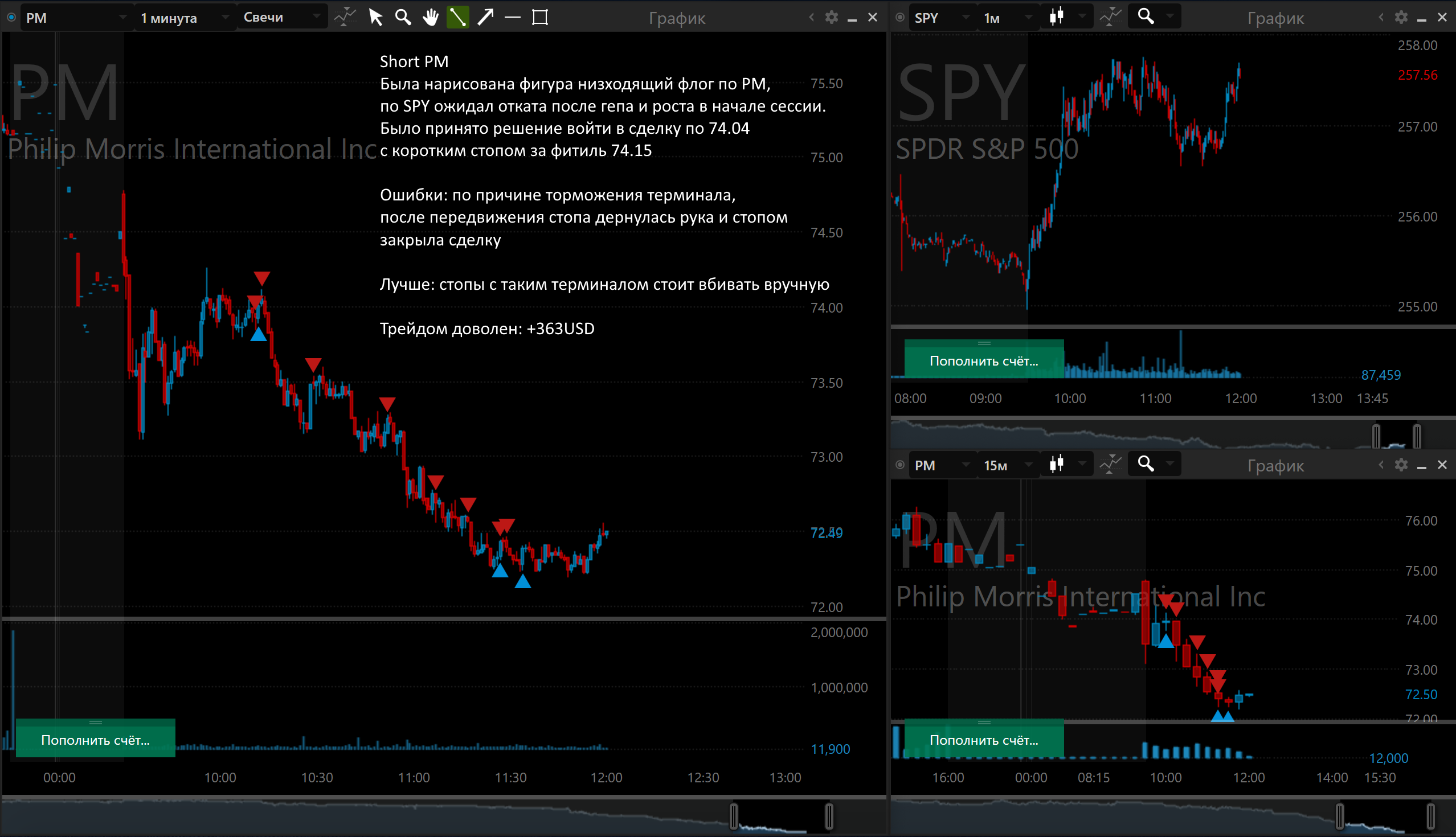Click 'Пополнить счёт...' button in SPY chart

(x=984, y=359)
